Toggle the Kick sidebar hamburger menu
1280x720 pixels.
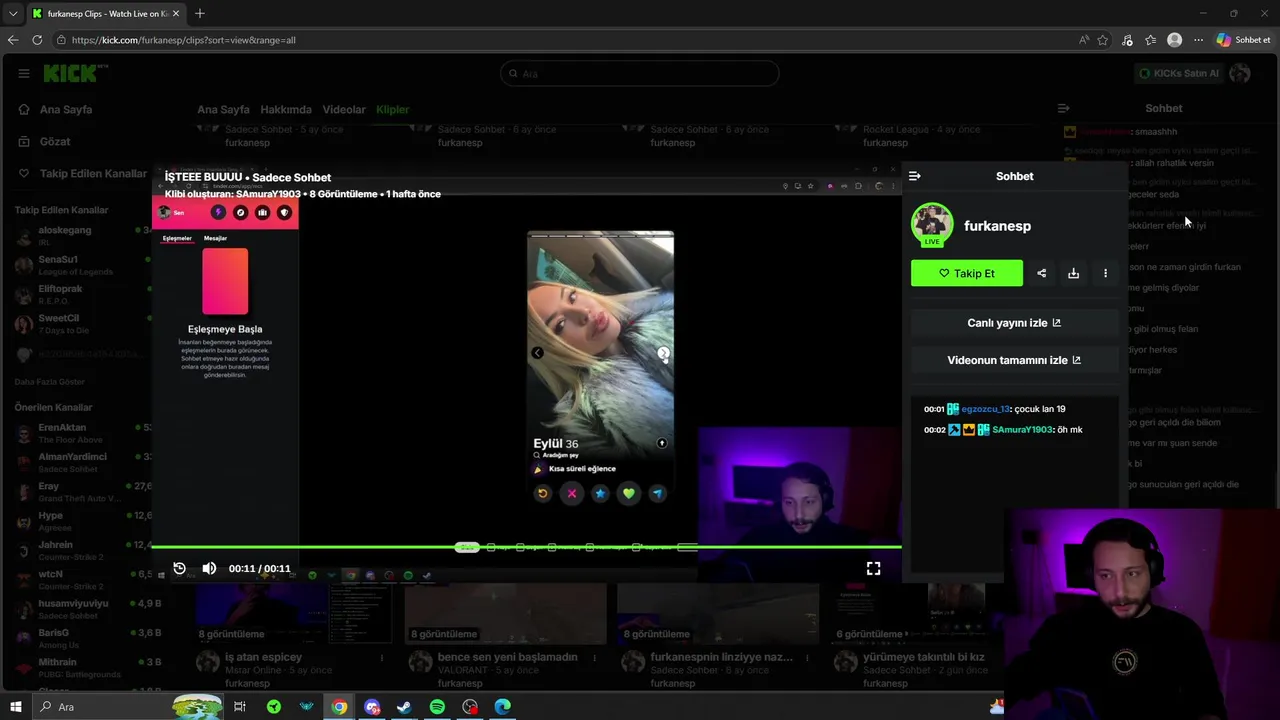tap(24, 73)
